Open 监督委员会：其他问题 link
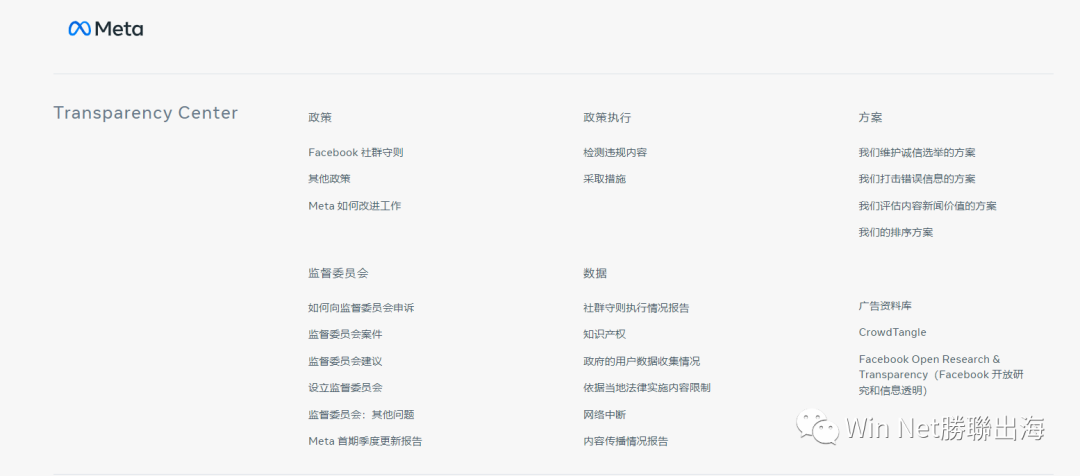Screen dimensions: 1080x476 pos(361,415)
